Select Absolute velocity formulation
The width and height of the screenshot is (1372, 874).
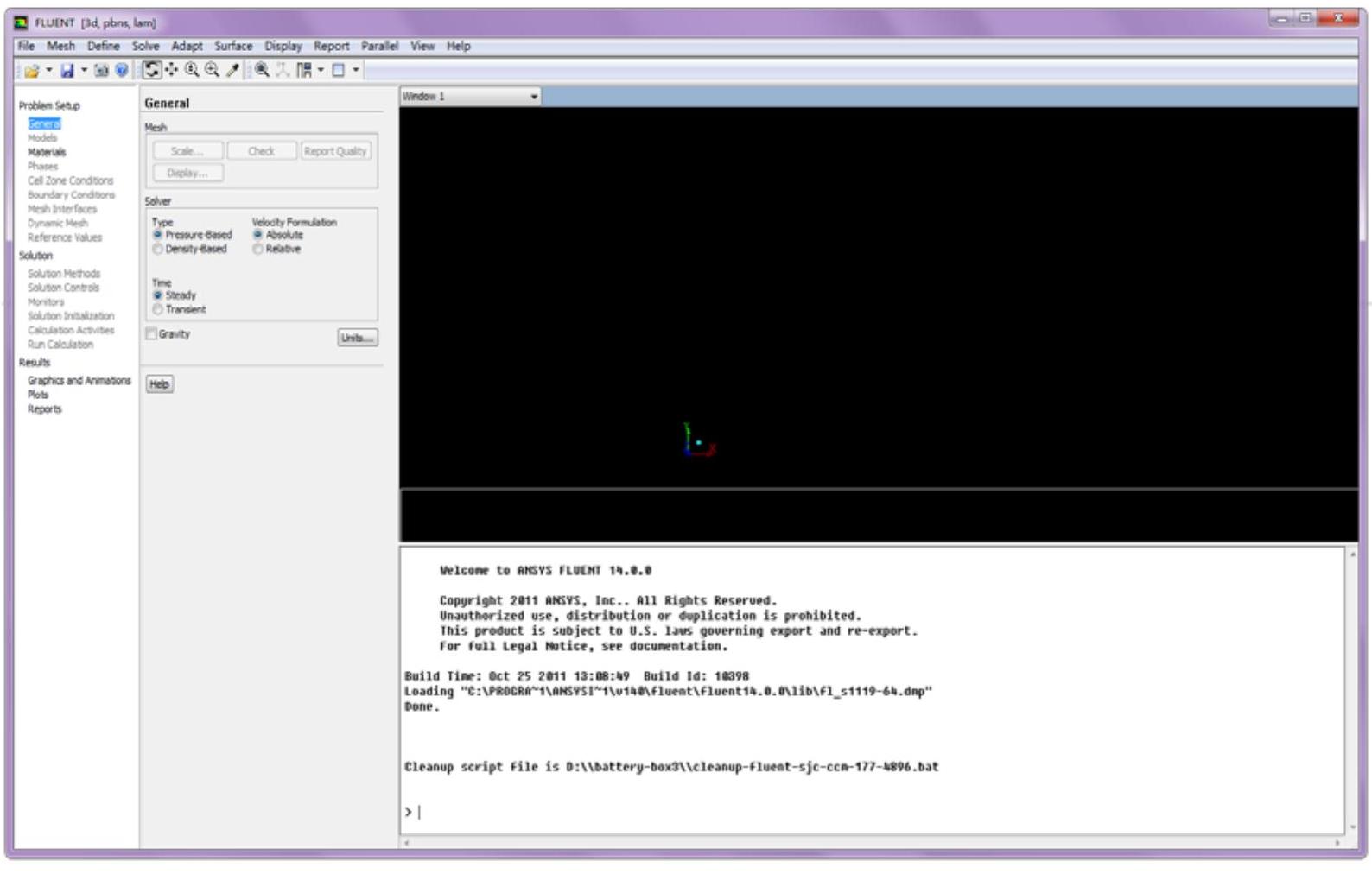coord(277,235)
